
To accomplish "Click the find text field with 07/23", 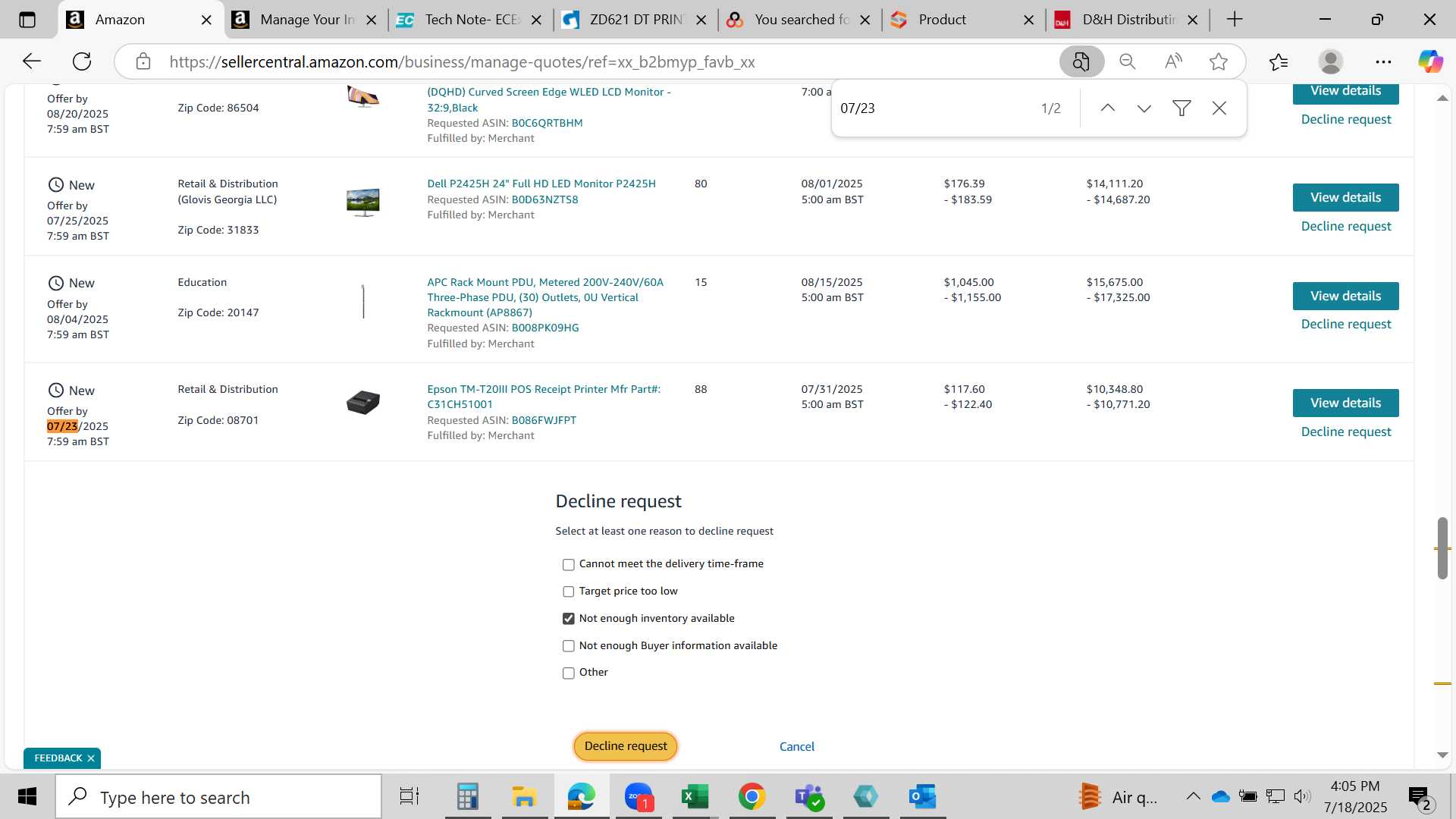I will 933,108.
